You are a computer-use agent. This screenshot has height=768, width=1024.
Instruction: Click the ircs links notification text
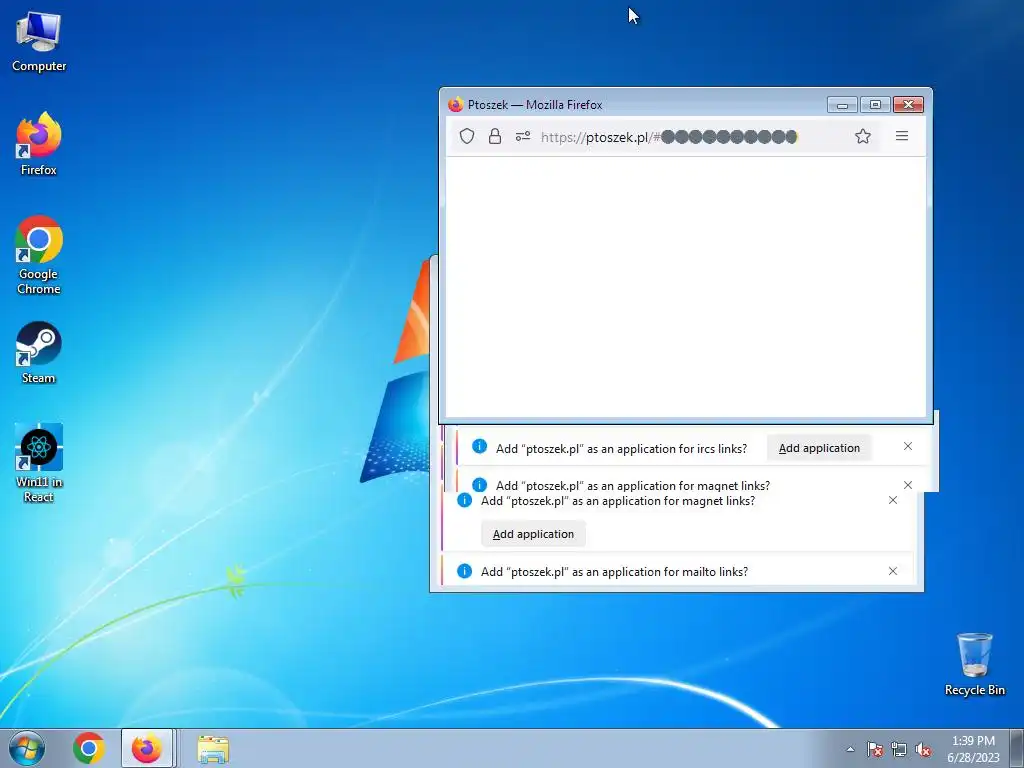(622, 449)
